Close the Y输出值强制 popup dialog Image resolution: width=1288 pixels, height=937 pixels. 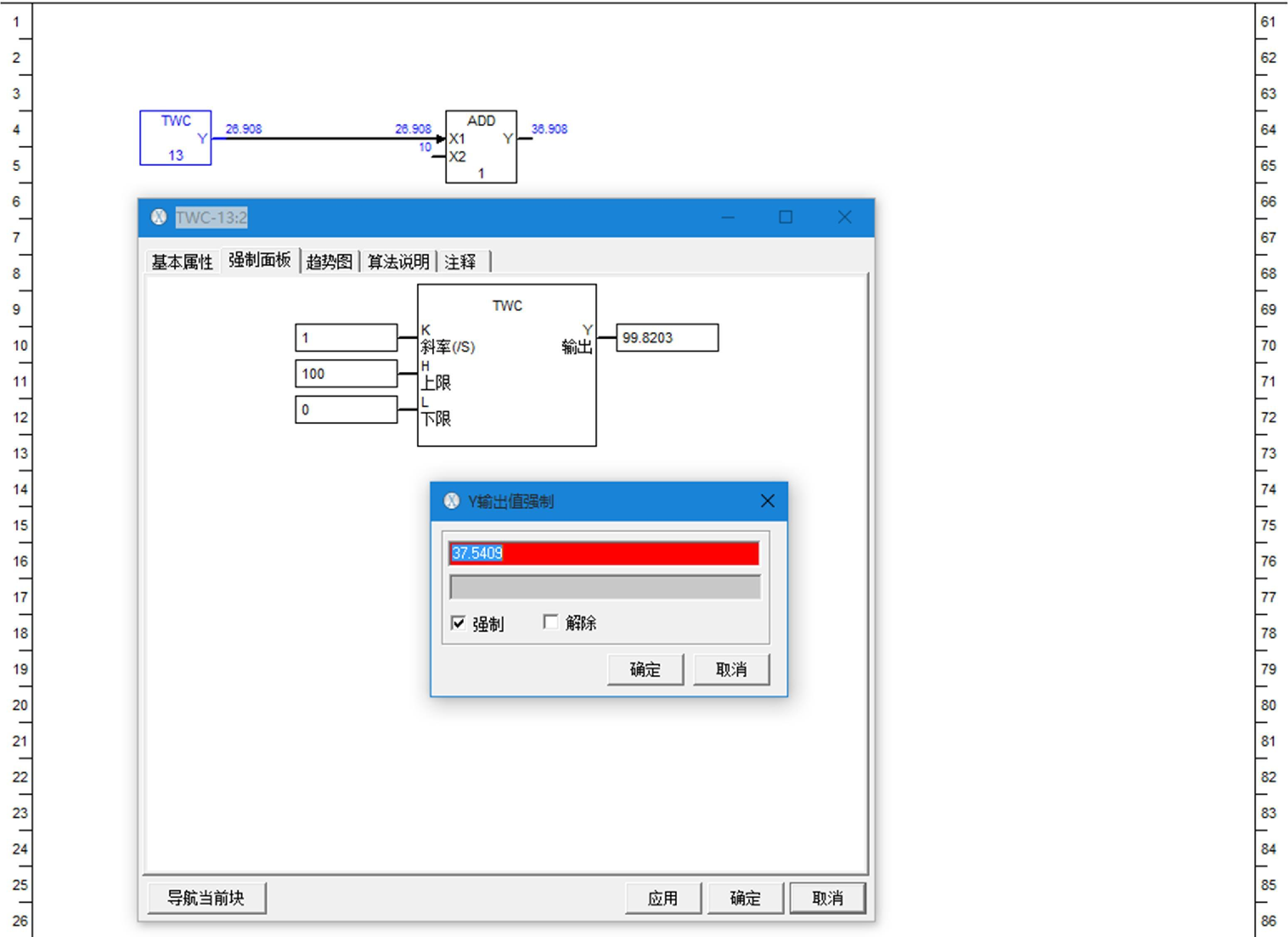pyautogui.click(x=767, y=501)
